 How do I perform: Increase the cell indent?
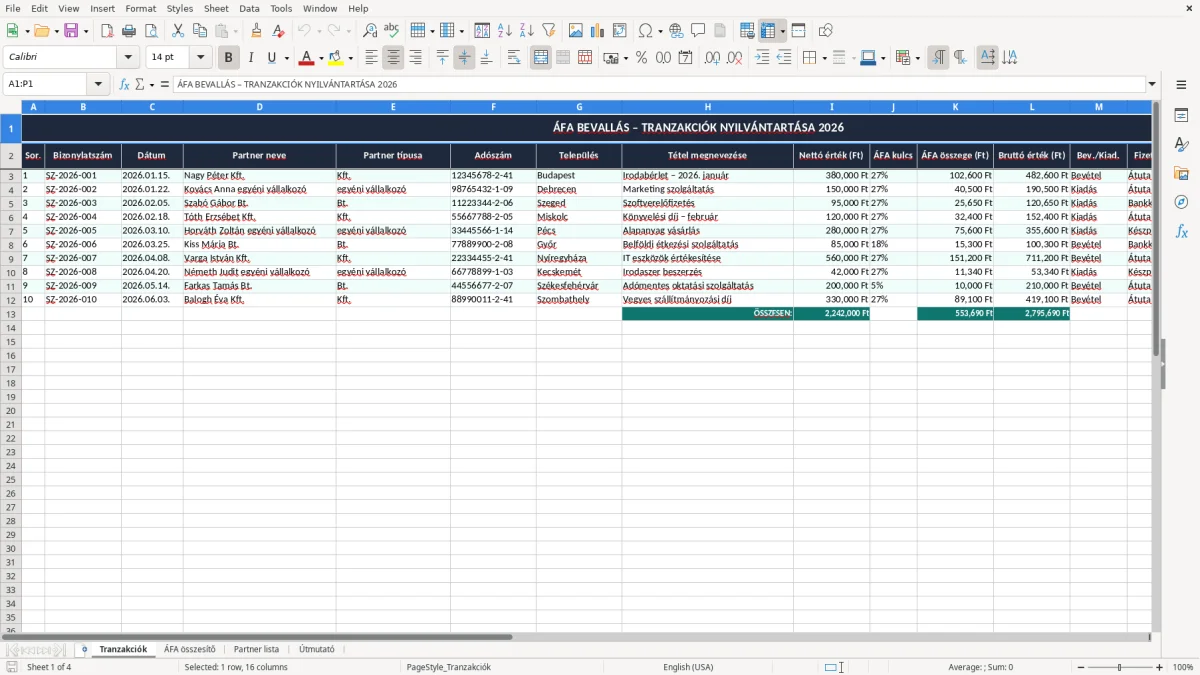(762, 58)
